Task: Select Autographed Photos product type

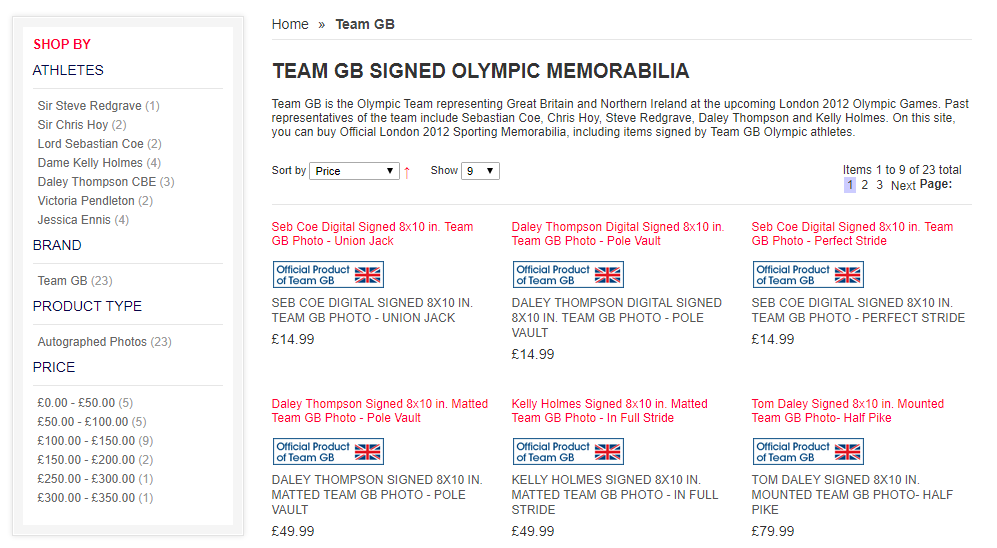Action: [92, 342]
